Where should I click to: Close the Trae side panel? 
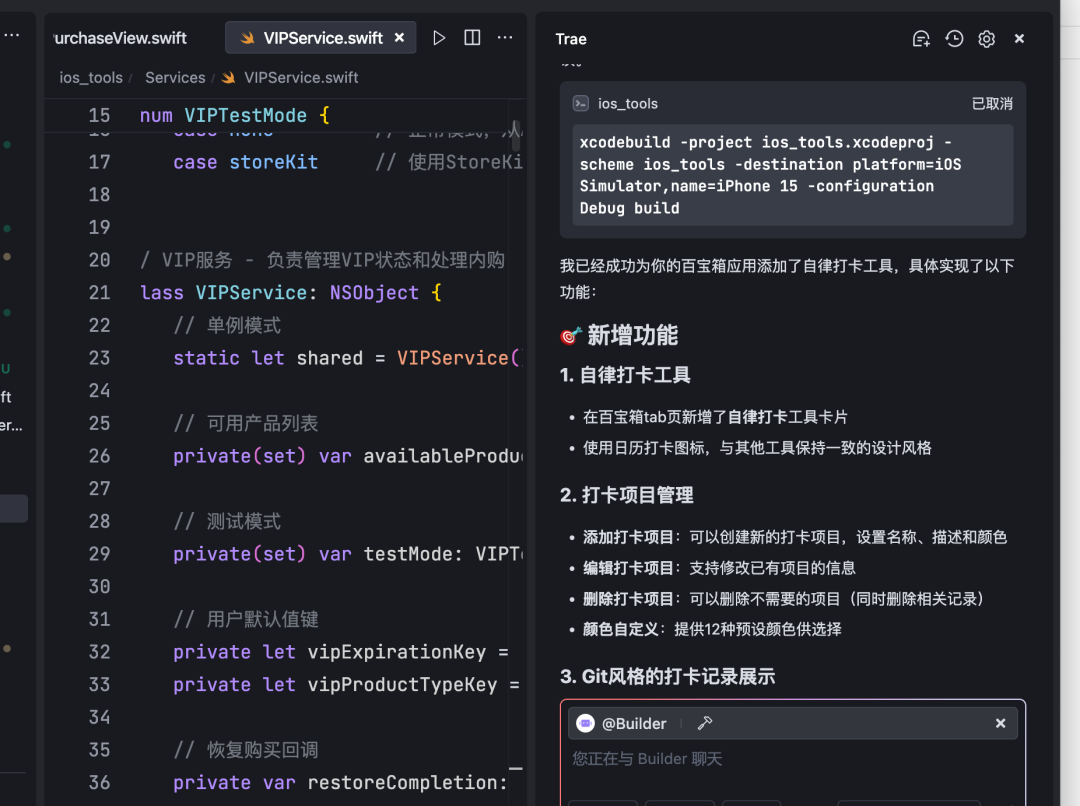pos(1019,39)
